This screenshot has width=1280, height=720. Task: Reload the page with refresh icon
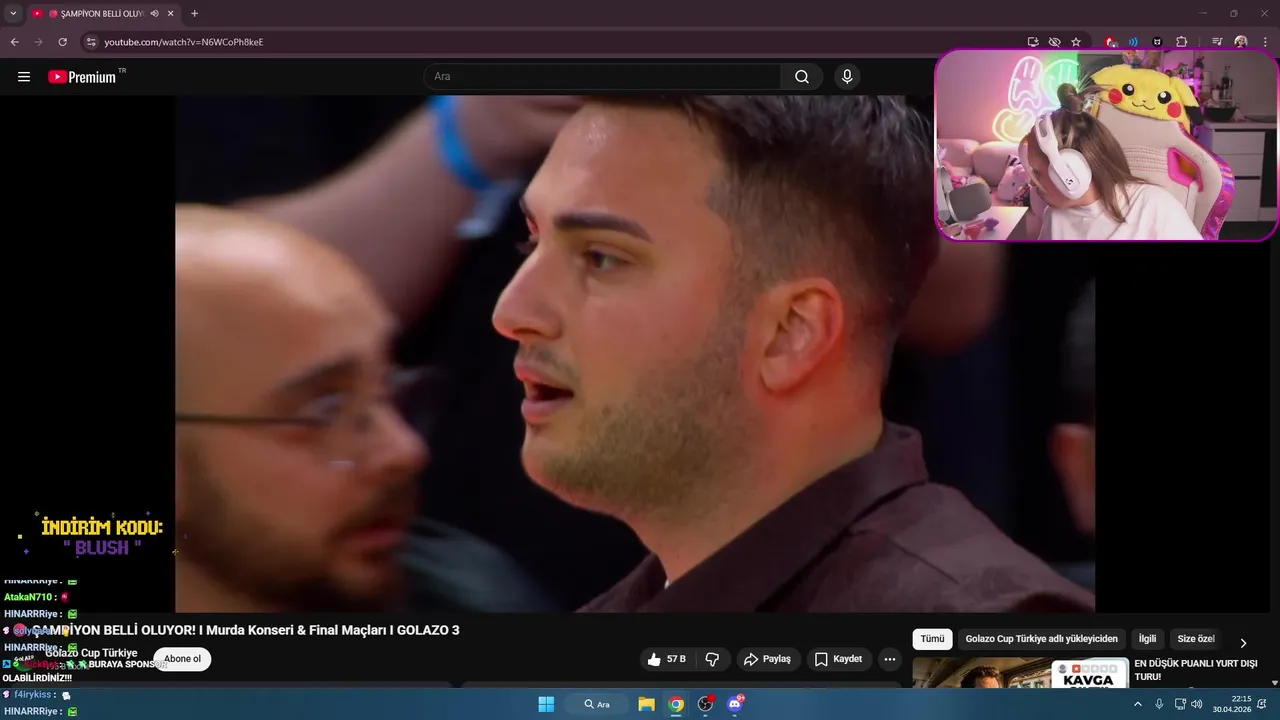pyautogui.click(x=62, y=42)
